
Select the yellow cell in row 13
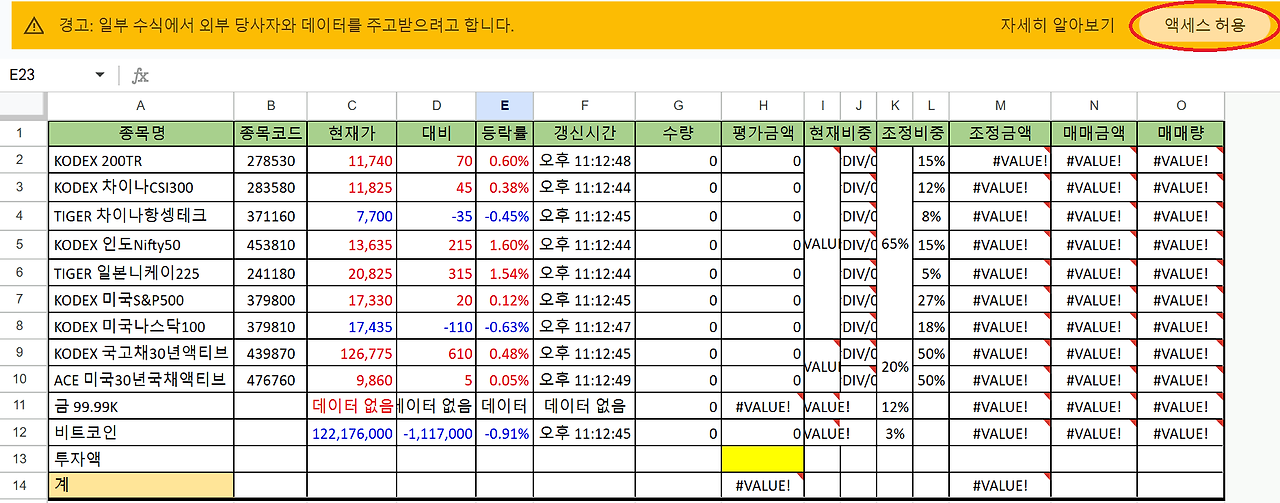762,458
